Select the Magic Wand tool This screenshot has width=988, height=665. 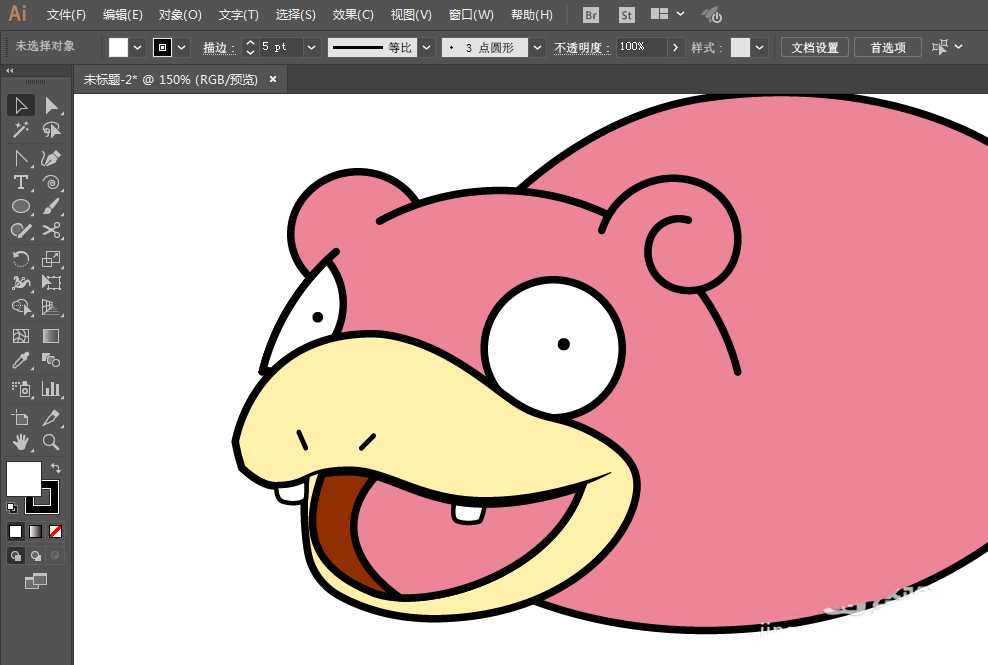(x=21, y=130)
